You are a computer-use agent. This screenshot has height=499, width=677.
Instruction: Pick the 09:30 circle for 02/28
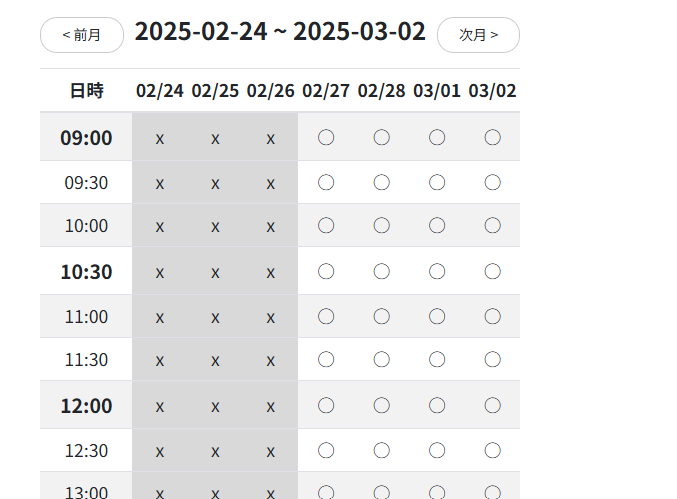point(381,183)
